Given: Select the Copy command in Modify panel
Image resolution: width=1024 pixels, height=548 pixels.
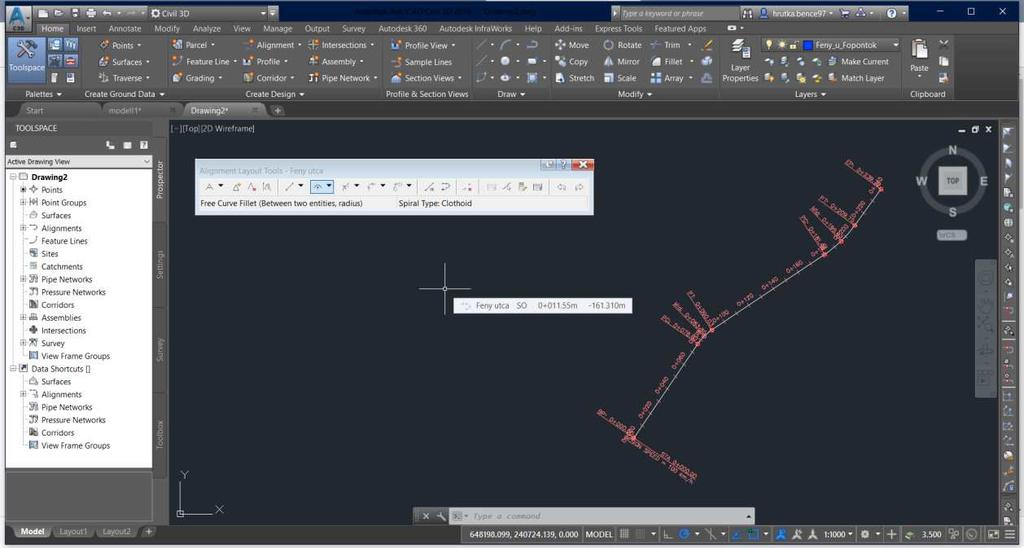Looking at the screenshot, I should pyautogui.click(x=572, y=61).
